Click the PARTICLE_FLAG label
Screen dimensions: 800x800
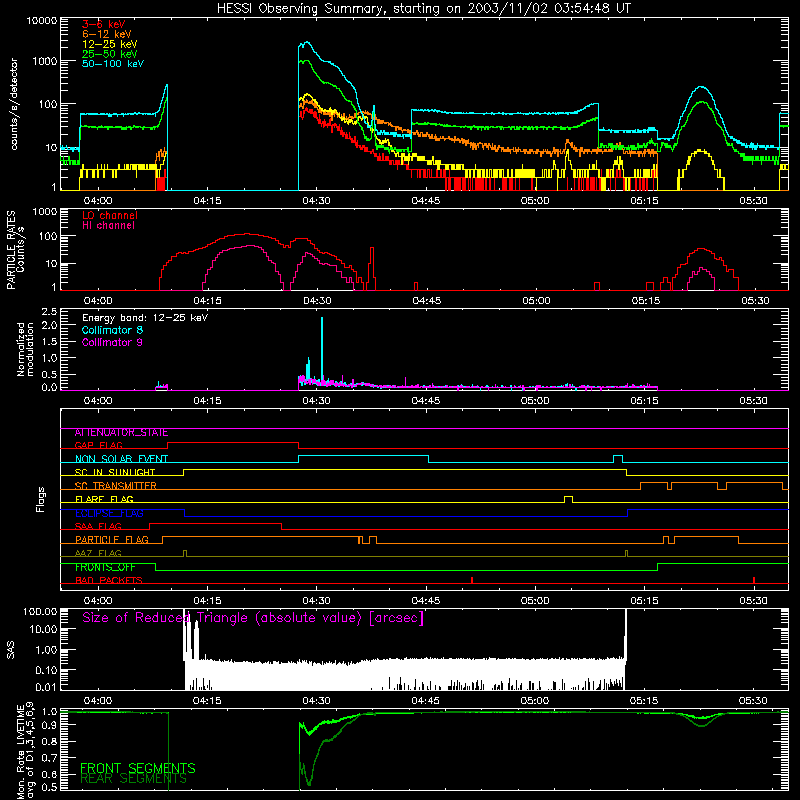(x=112, y=539)
